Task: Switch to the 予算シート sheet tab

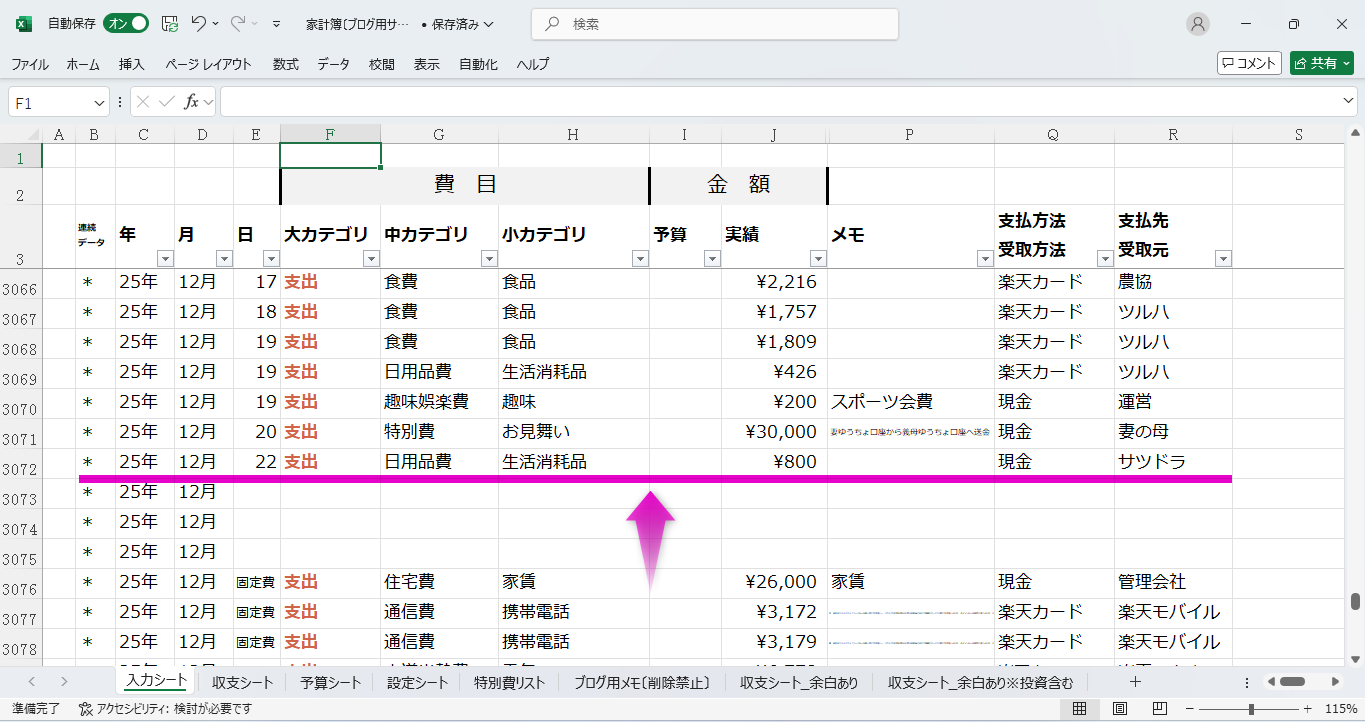Action: 330,683
